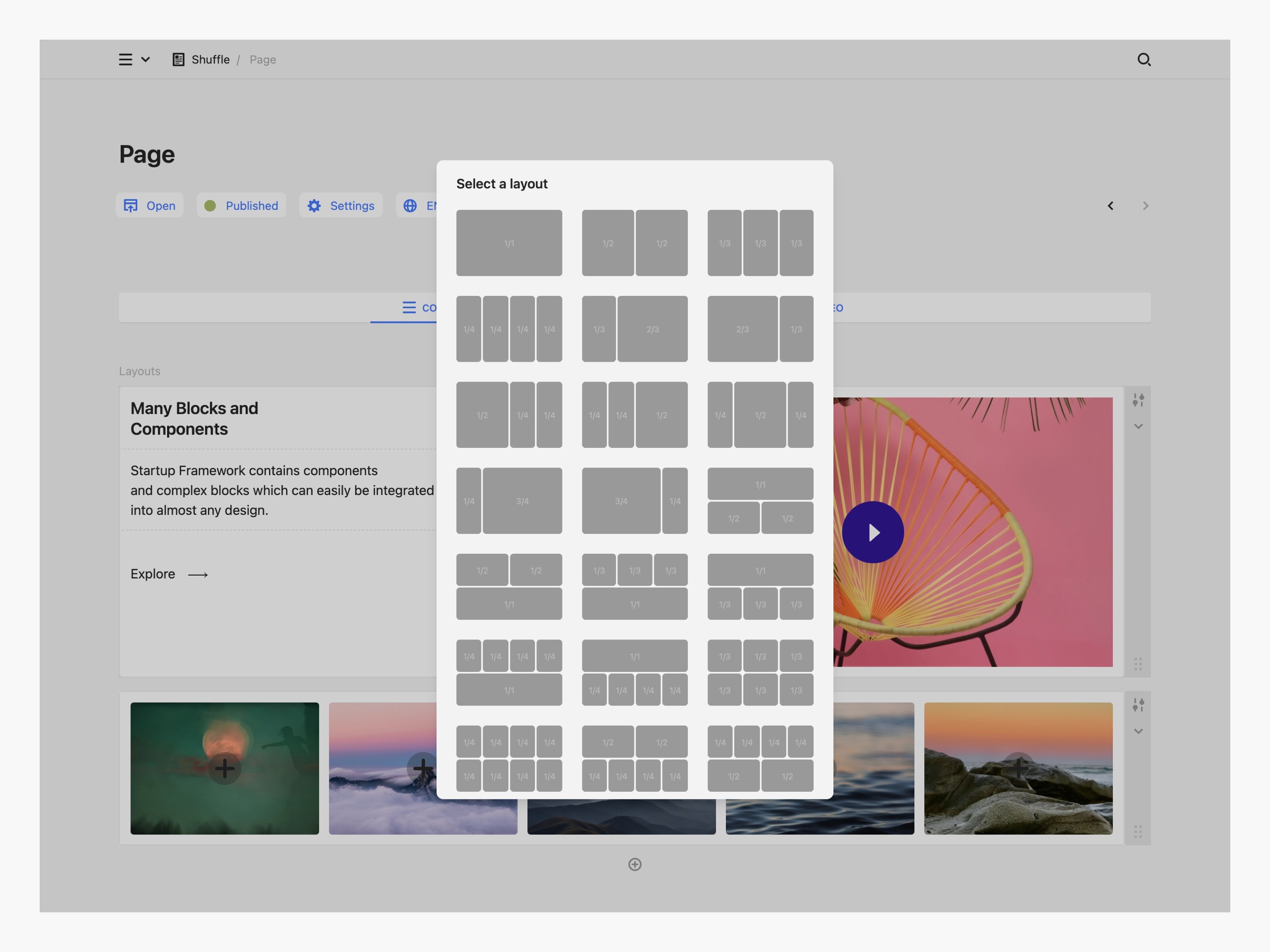Click sliders settings icon beside gallery row
The height and width of the screenshot is (952, 1270).
tap(1138, 704)
